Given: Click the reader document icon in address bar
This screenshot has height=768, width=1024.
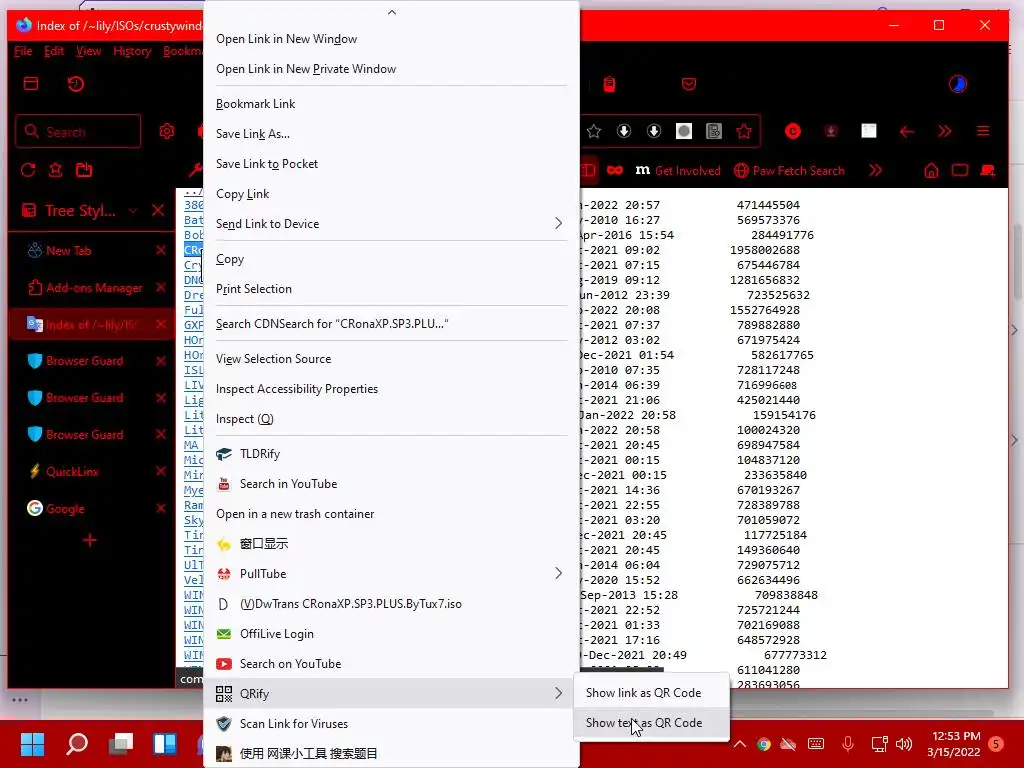Looking at the screenshot, I should (714, 131).
